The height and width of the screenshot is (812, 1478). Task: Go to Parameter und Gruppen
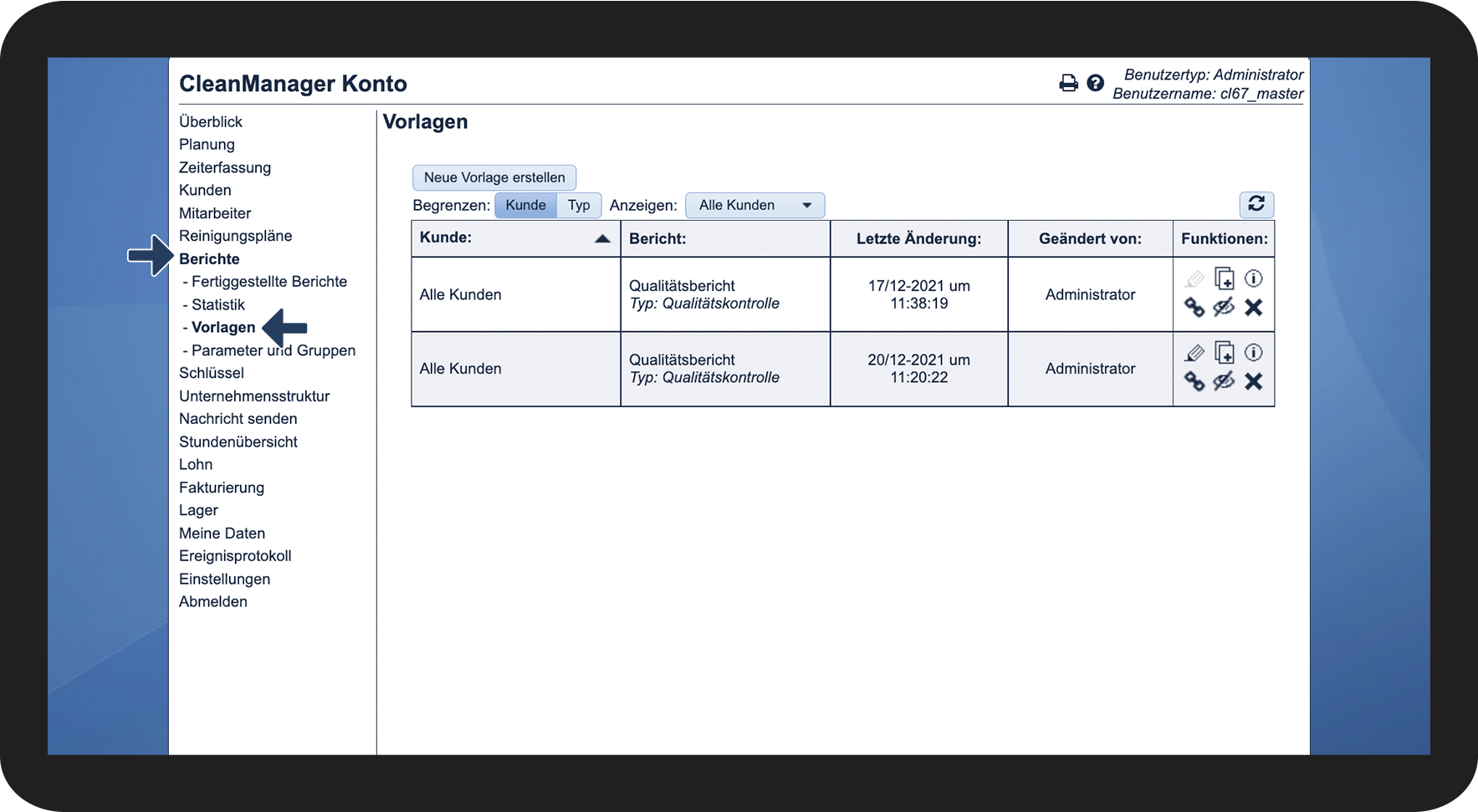[273, 350]
